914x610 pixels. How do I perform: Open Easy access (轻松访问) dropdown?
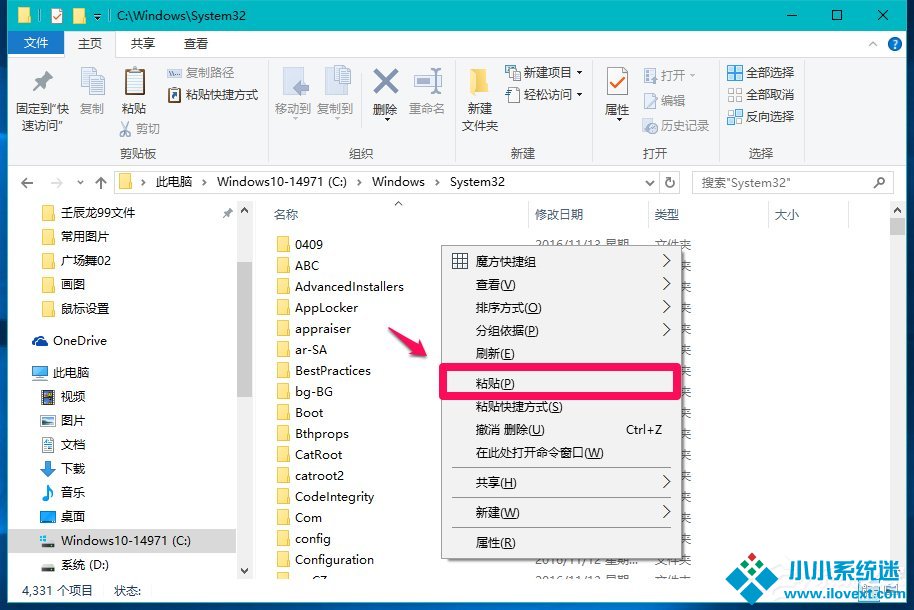544,94
